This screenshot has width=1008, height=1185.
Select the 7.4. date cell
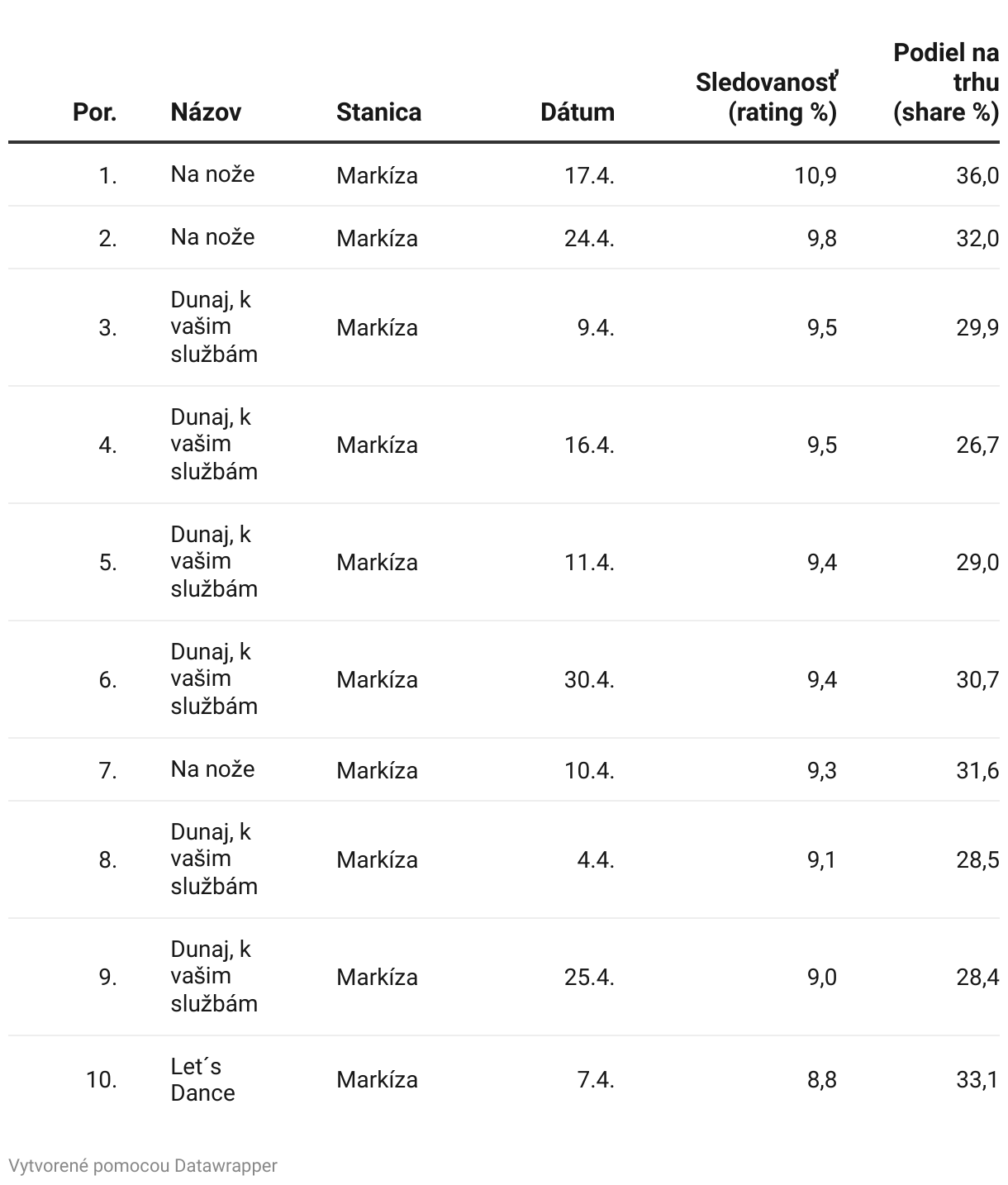[x=595, y=1079]
